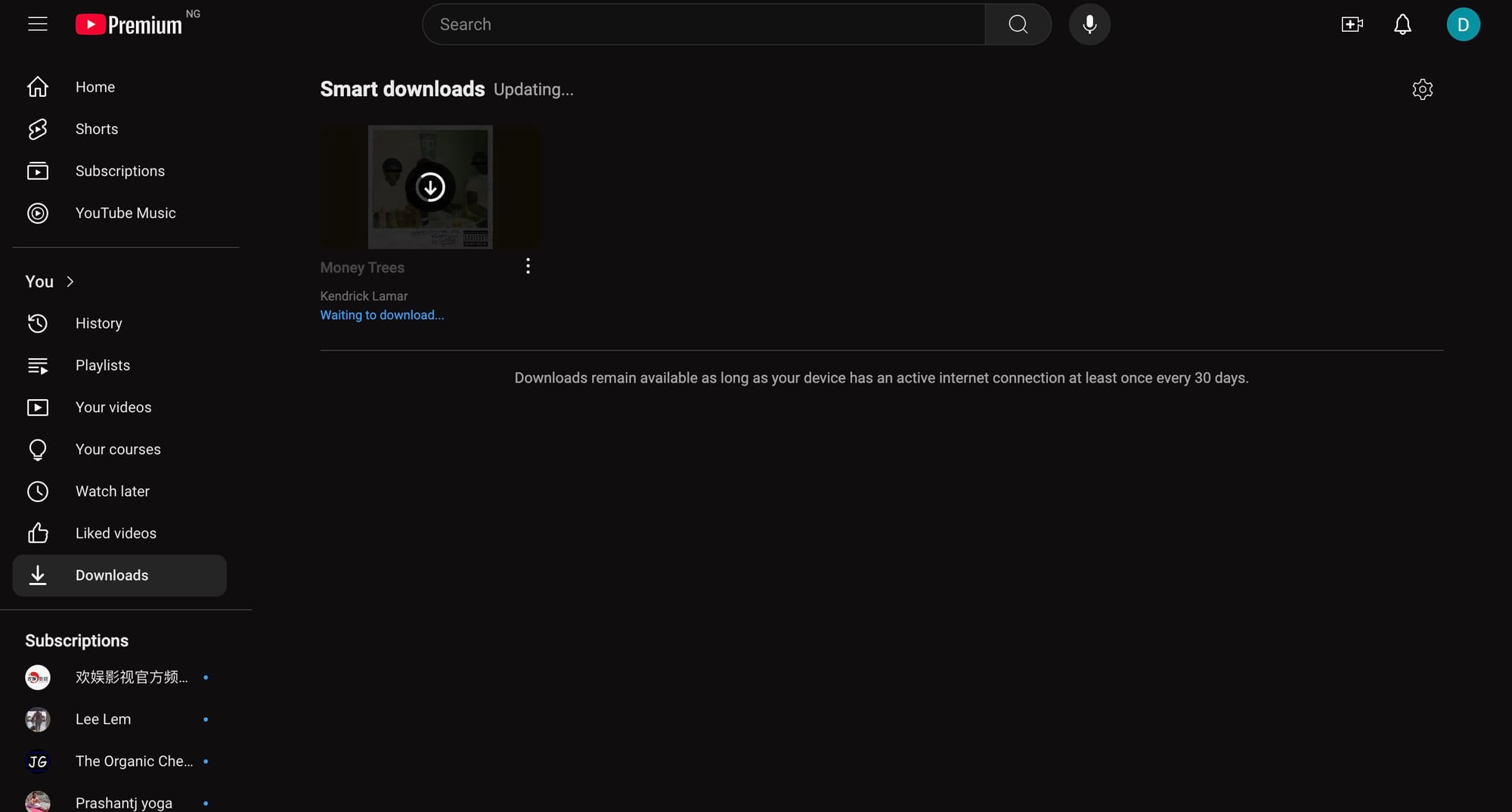Viewport: 1512px width, 812px height.
Task: Open the Create video button
Action: click(x=1352, y=24)
